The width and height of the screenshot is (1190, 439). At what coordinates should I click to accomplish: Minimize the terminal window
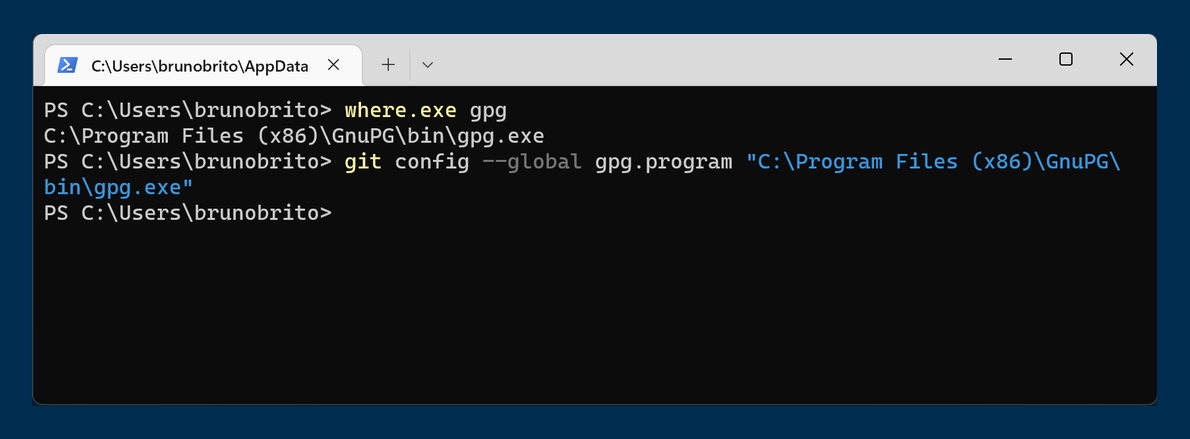click(x=1005, y=59)
